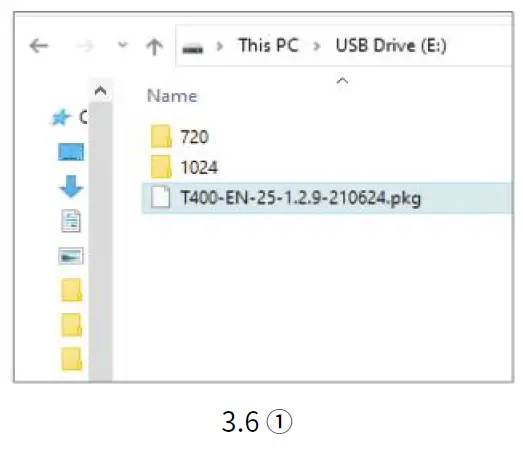Viewport: 523px width, 450px height.
Task: Click the sort direction caret above columns
Action: tap(342, 81)
